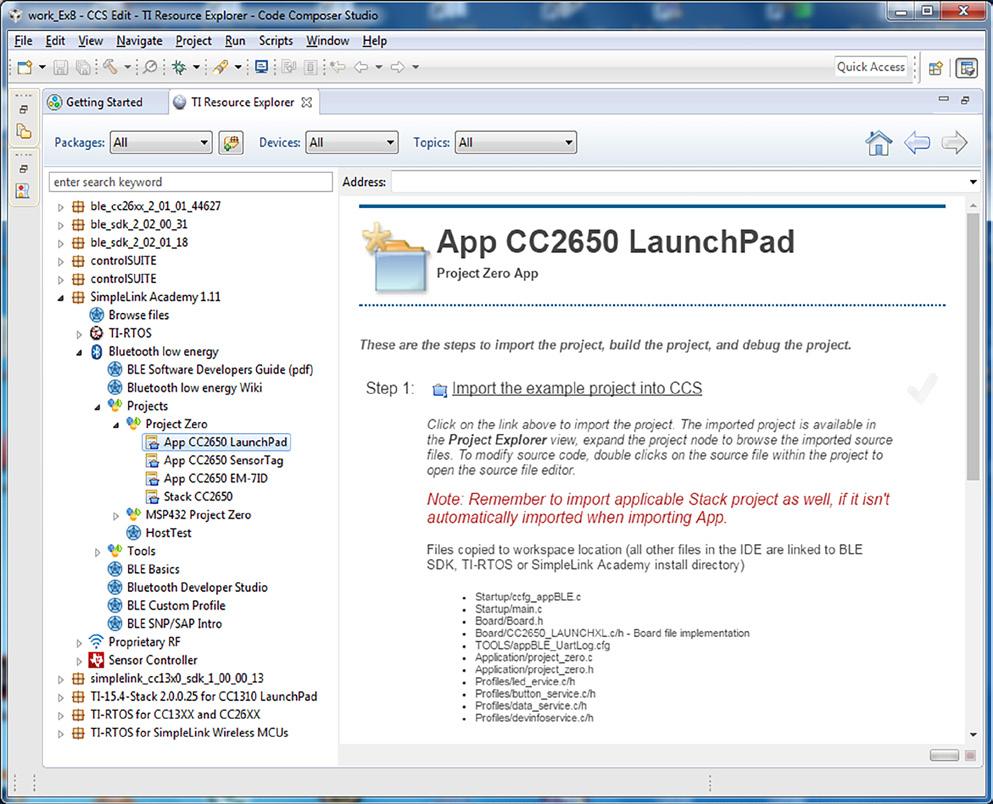
Task: Open the lower left sidebar view icon
Action: (x=23, y=190)
